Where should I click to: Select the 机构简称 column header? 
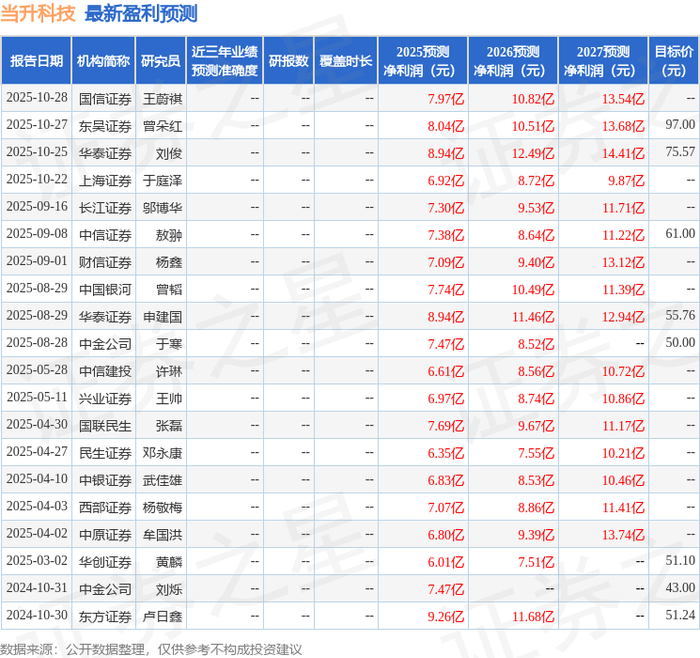(104, 61)
